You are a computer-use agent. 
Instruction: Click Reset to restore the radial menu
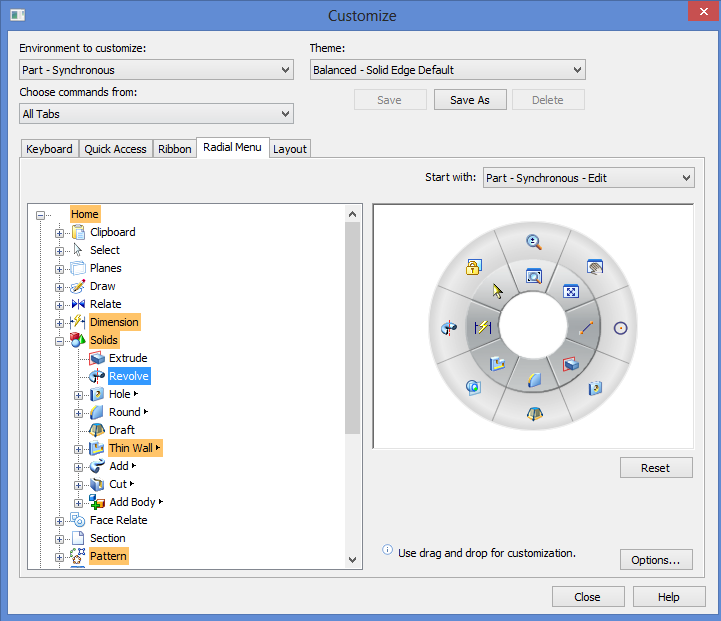(x=656, y=468)
